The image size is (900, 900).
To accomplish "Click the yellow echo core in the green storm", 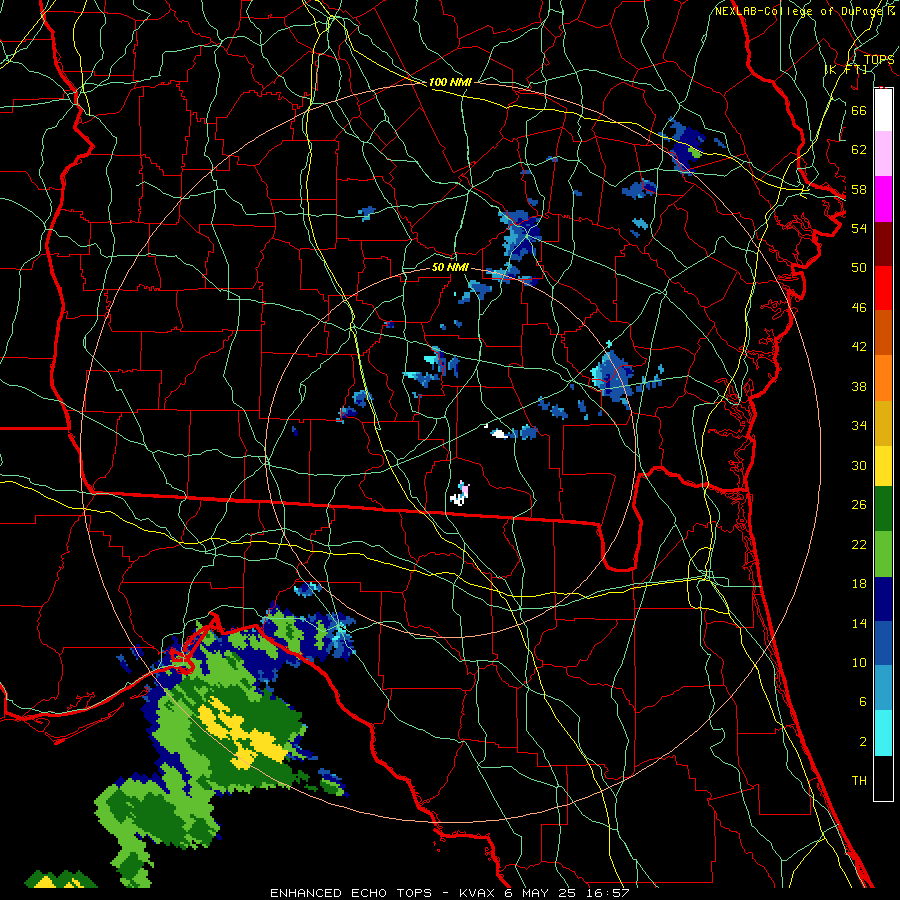I will [244, 735].
